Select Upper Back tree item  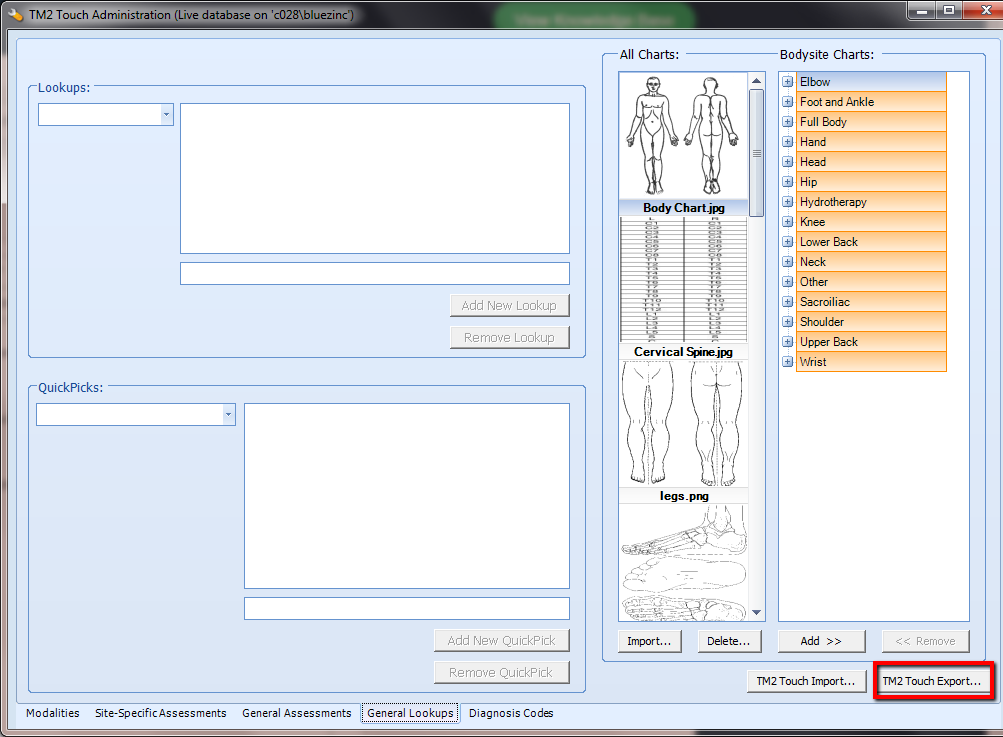(871, 342)
